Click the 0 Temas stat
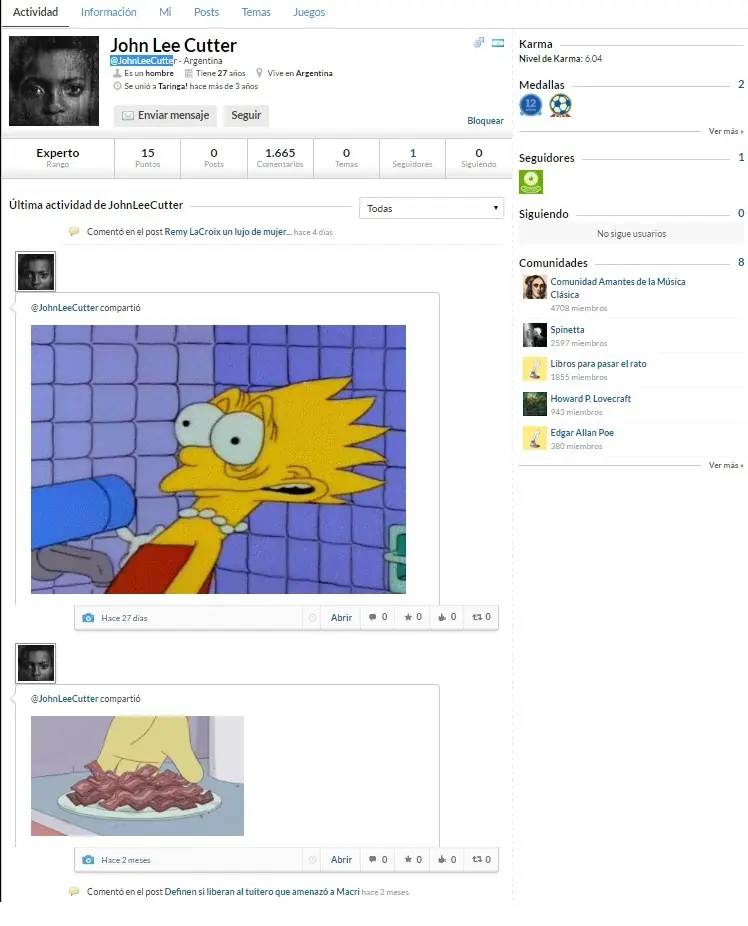The height and width of the screenshot is (926, 748). pos(347,158)
